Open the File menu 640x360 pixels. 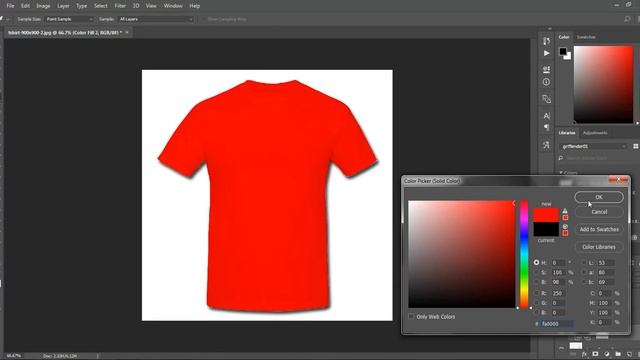(x=10, y=6)
